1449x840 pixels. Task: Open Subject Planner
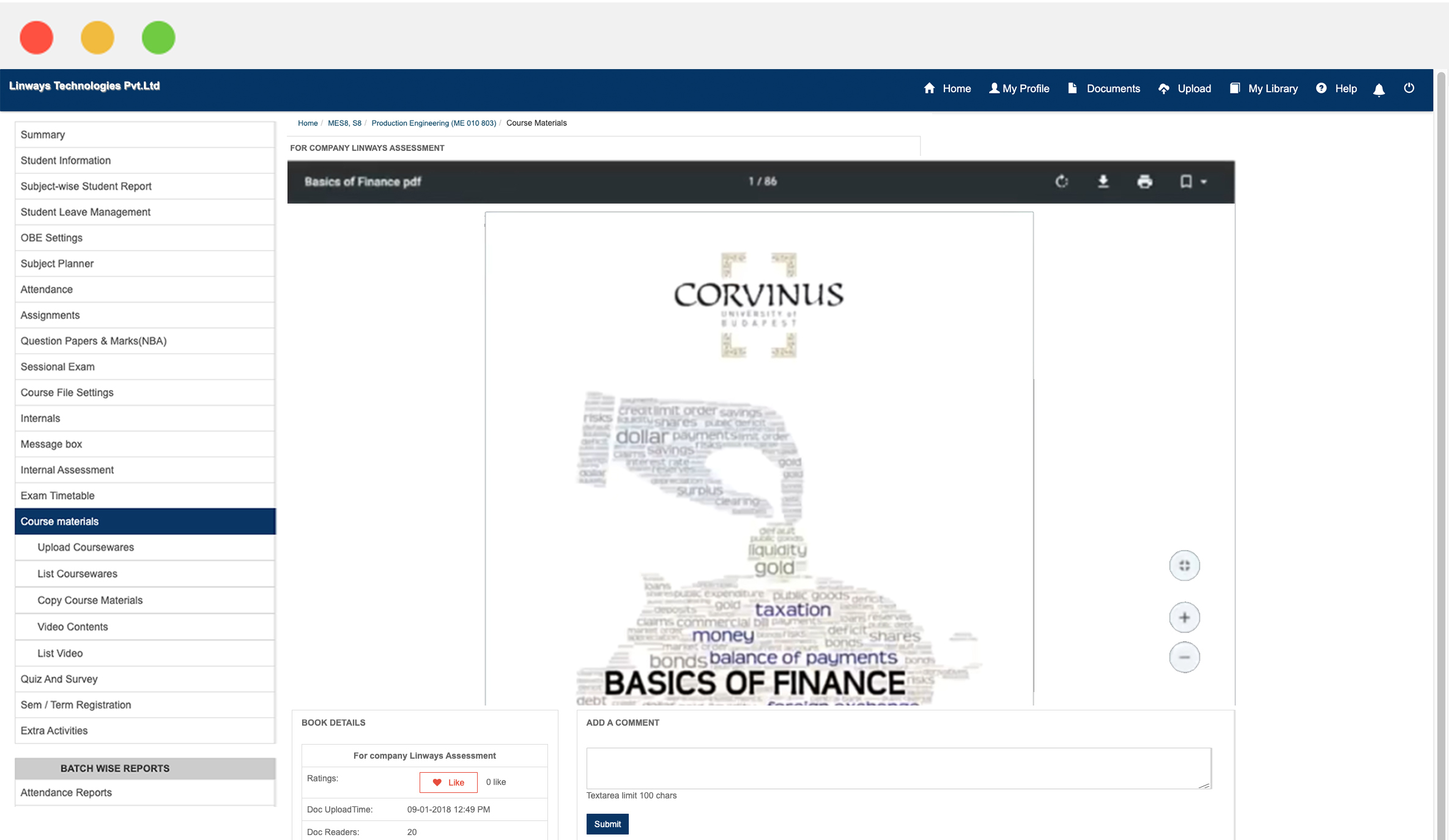pos(145,263)
